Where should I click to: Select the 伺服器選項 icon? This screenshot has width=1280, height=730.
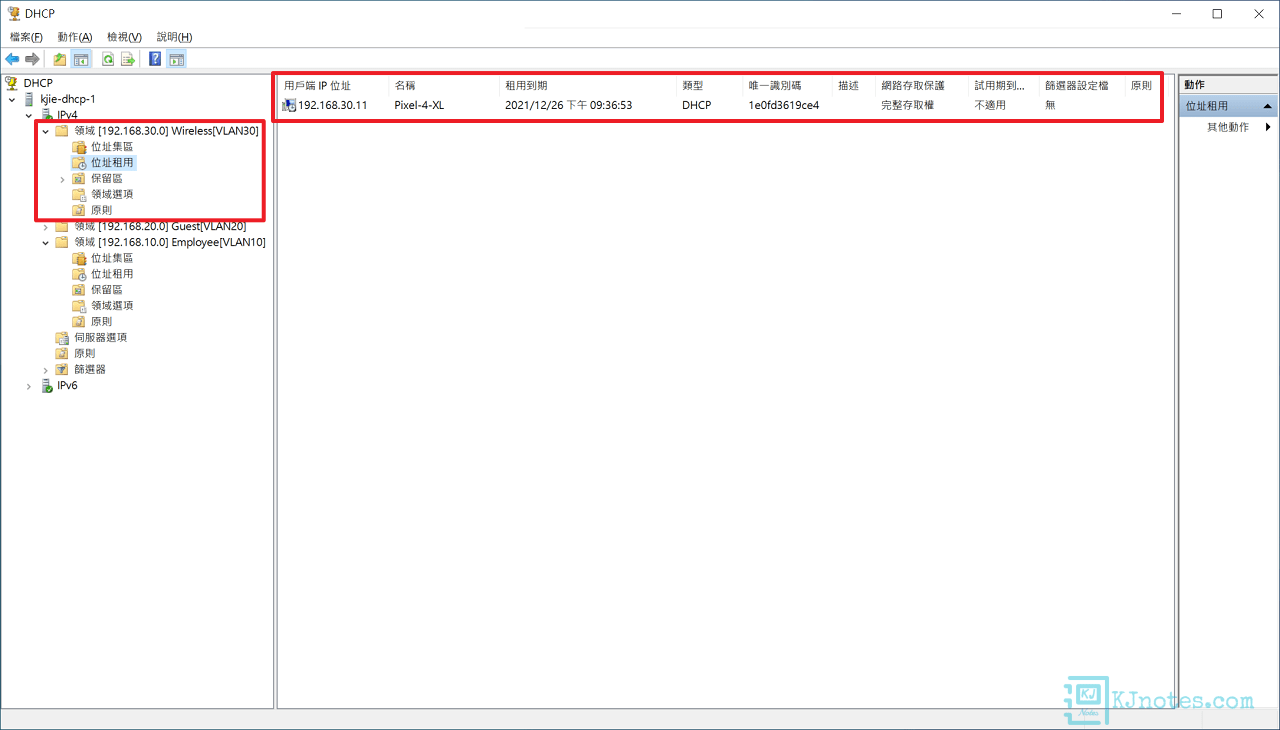[x=62, y=338]
